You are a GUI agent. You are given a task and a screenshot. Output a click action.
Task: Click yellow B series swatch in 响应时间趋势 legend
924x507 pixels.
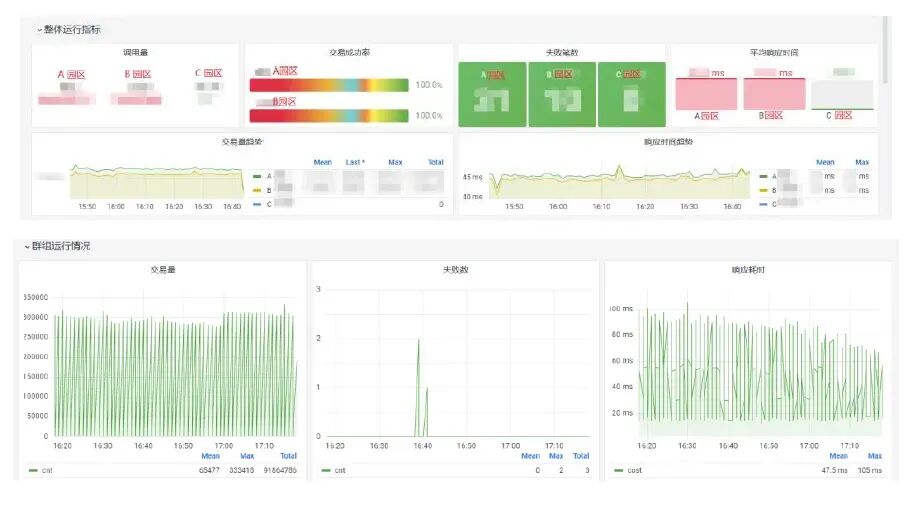click(763, 190)
